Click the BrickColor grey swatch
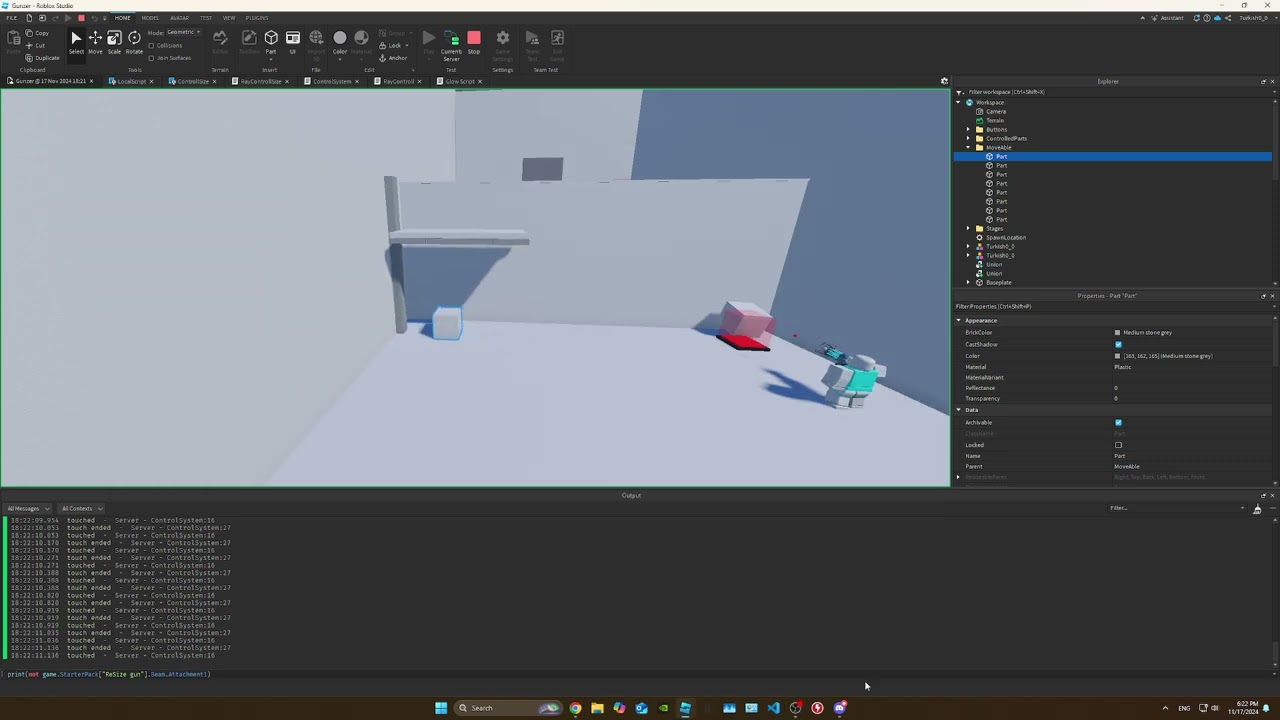The width and height of the screenshot is (1280, 720). (x=1117, y=333)
